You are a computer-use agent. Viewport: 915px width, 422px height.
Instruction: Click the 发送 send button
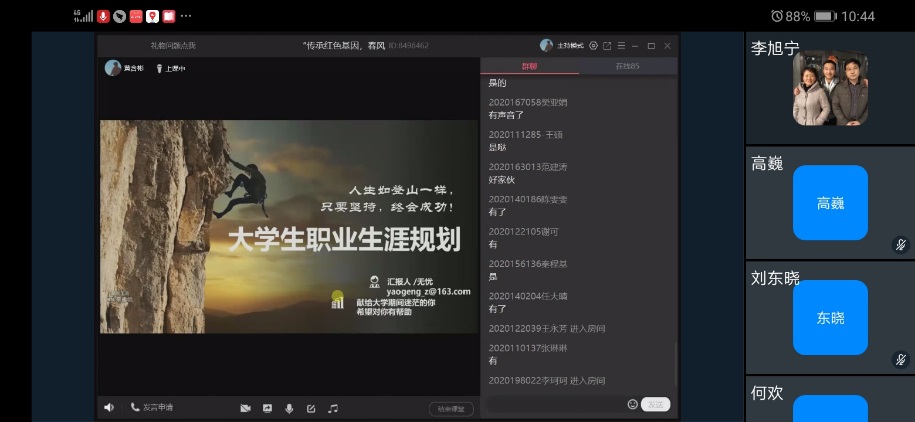[x=655, y=404]
